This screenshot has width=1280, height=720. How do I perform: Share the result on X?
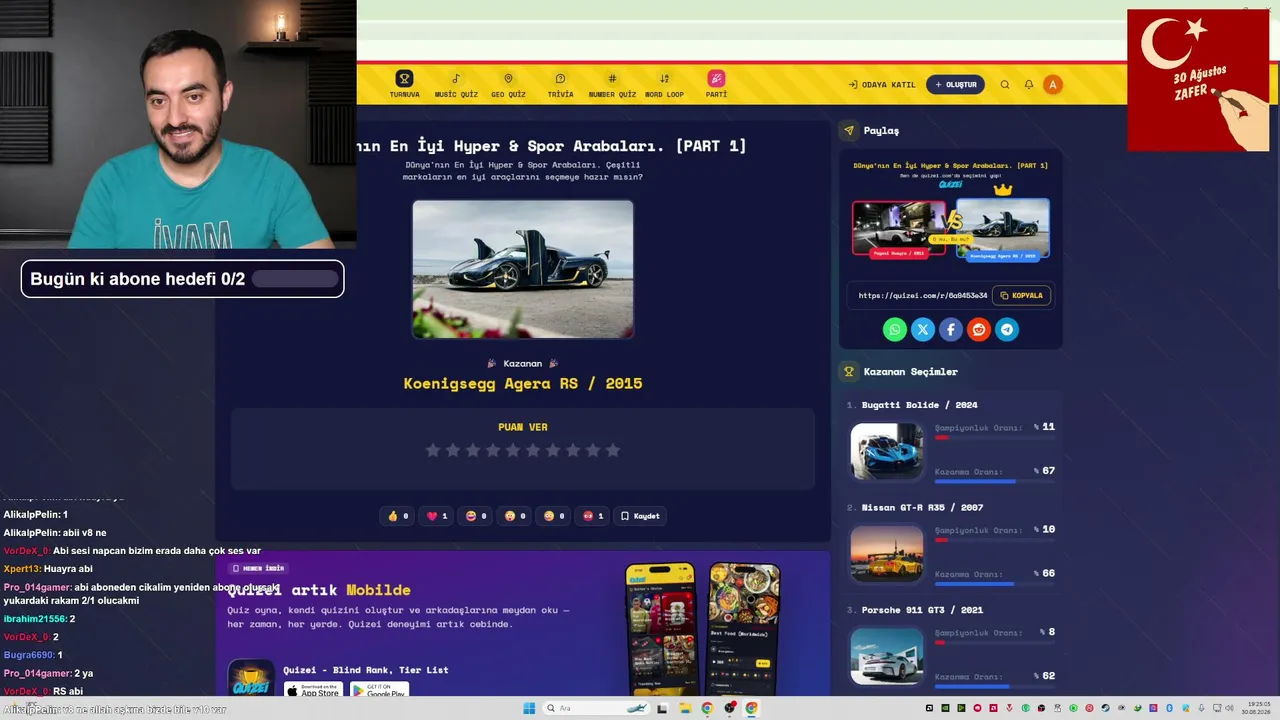923,329
